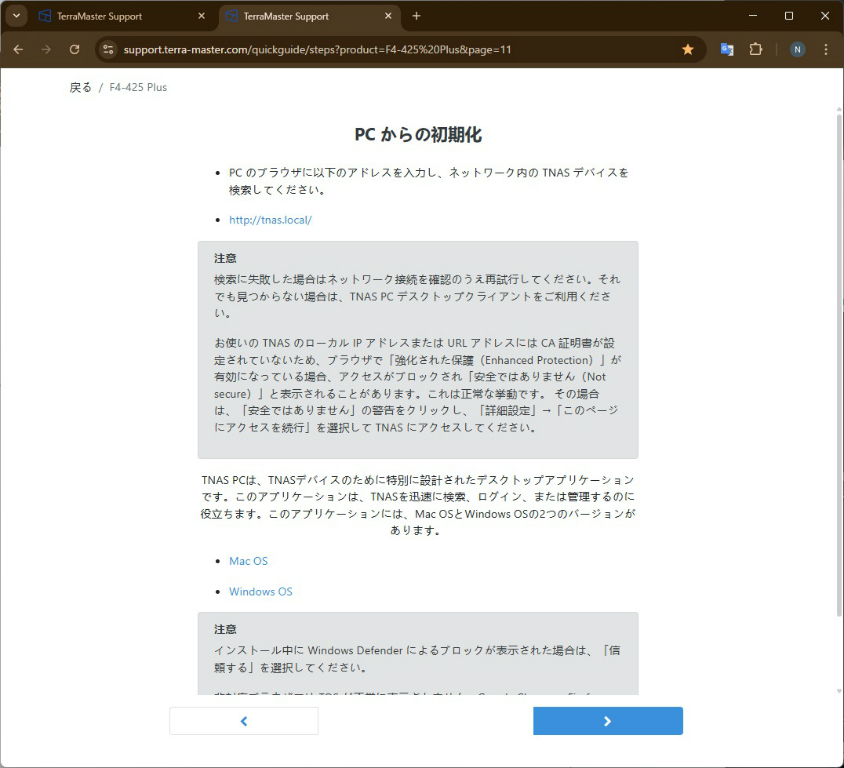Image resolution: width=844 pixels, height=768 pixels.
Task: Open site information icon in address bar
Action: click(x=109, y=49)
